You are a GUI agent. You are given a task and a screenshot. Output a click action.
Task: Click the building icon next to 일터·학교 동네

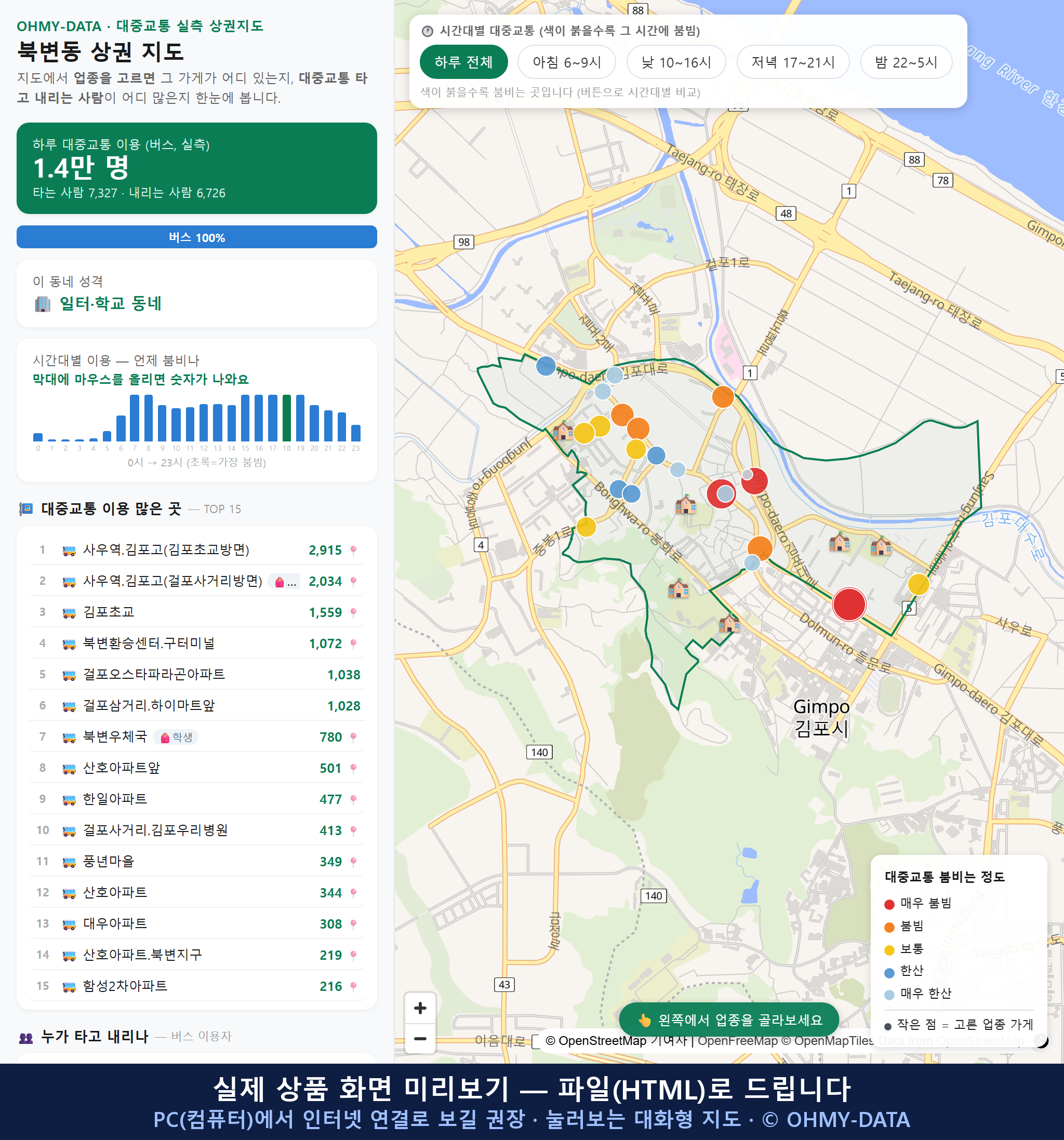tap(43, 303)
